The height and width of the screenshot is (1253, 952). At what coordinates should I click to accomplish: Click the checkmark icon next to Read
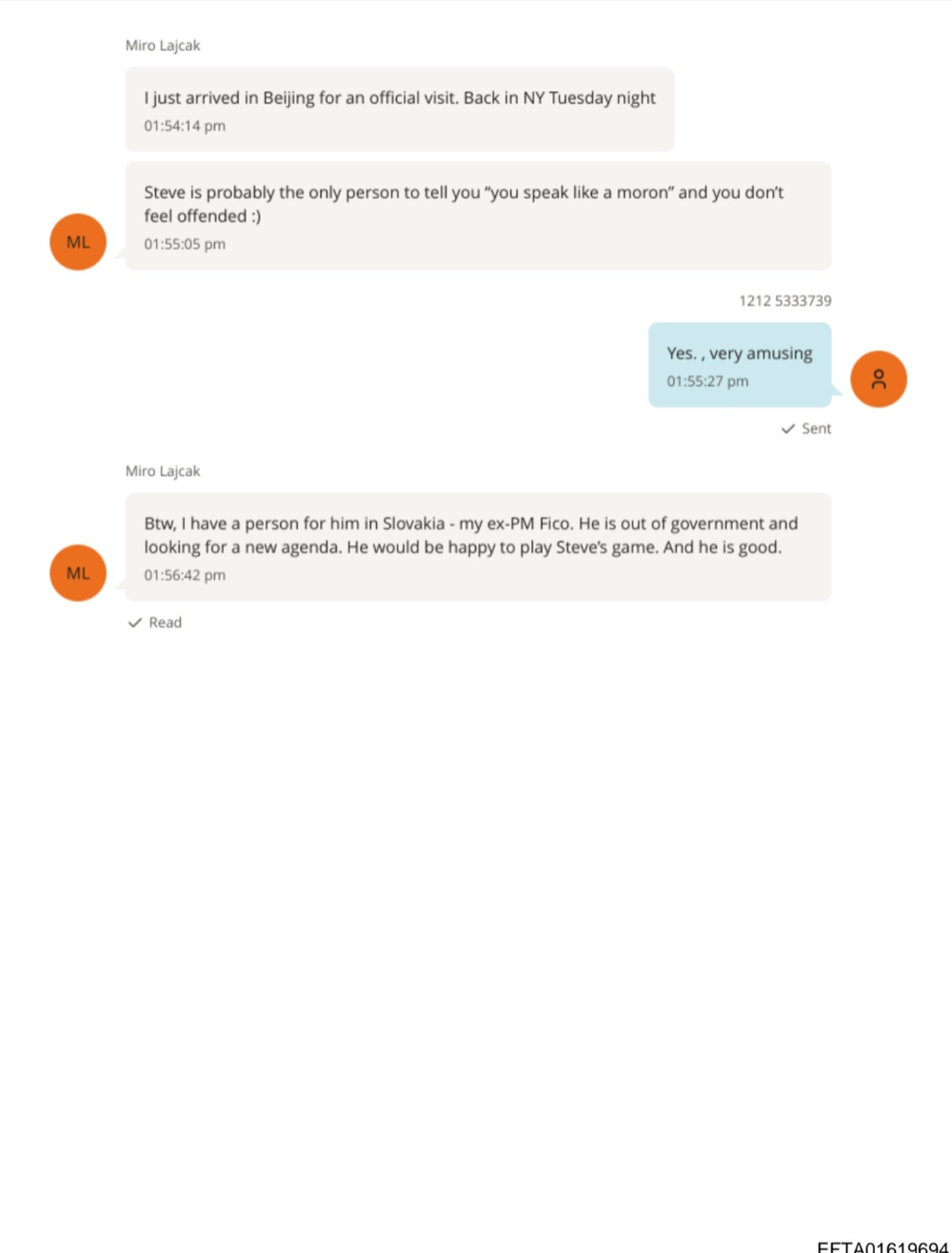coord(135,623)
